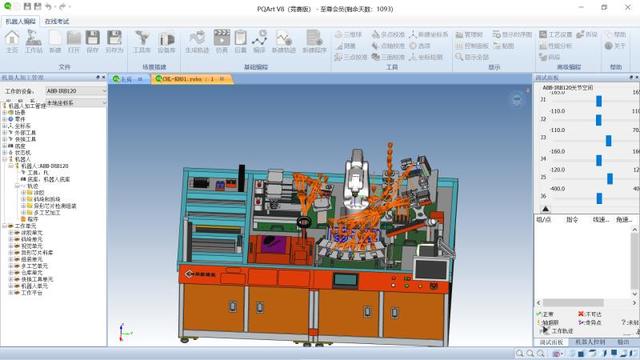The height and width of the screenshot is (360, 640).
Task: Switch to 输出 output tab at bottom right
Action: (x=623, y=342)
